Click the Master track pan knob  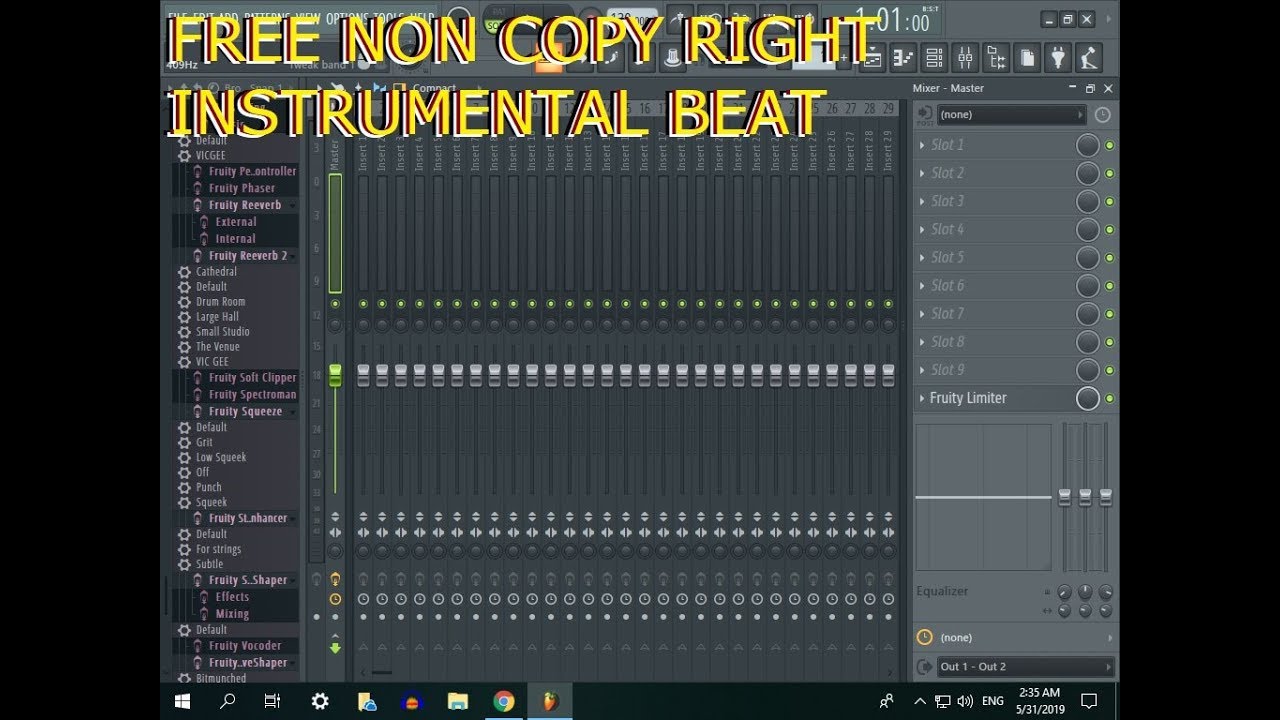coord(335,325)
